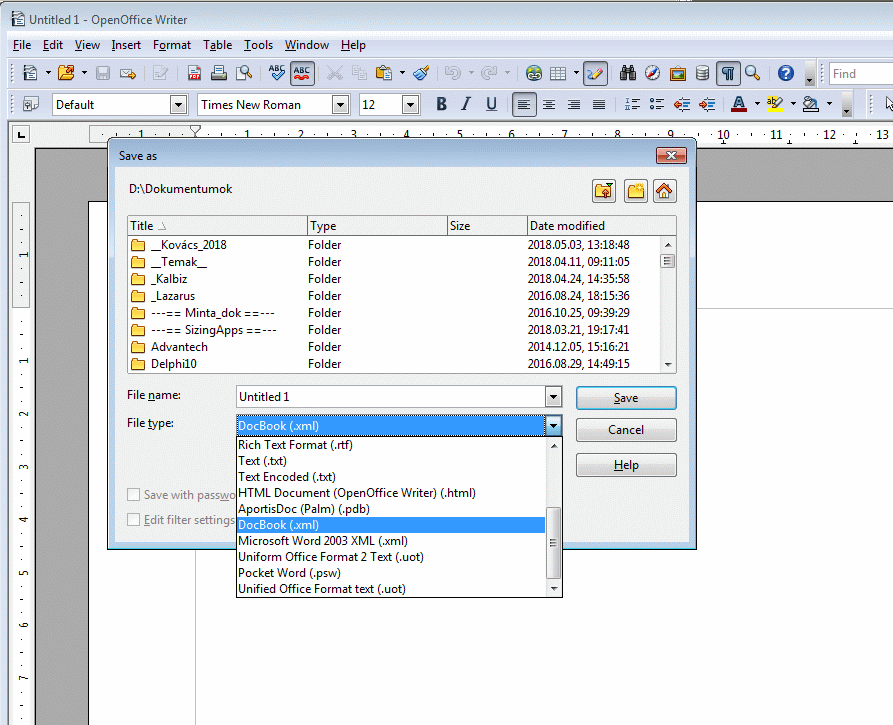Select Rich Text Format (.rtf) file type

tap(391, 445)
